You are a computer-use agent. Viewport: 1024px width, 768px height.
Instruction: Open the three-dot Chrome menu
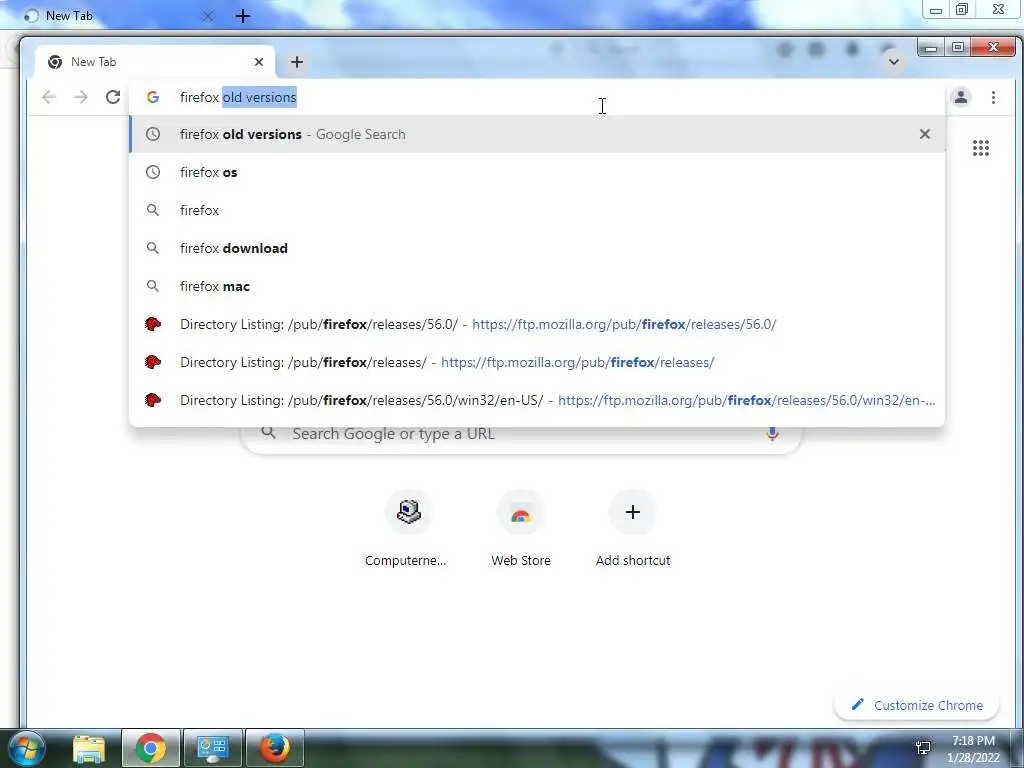tap(993, 97)
